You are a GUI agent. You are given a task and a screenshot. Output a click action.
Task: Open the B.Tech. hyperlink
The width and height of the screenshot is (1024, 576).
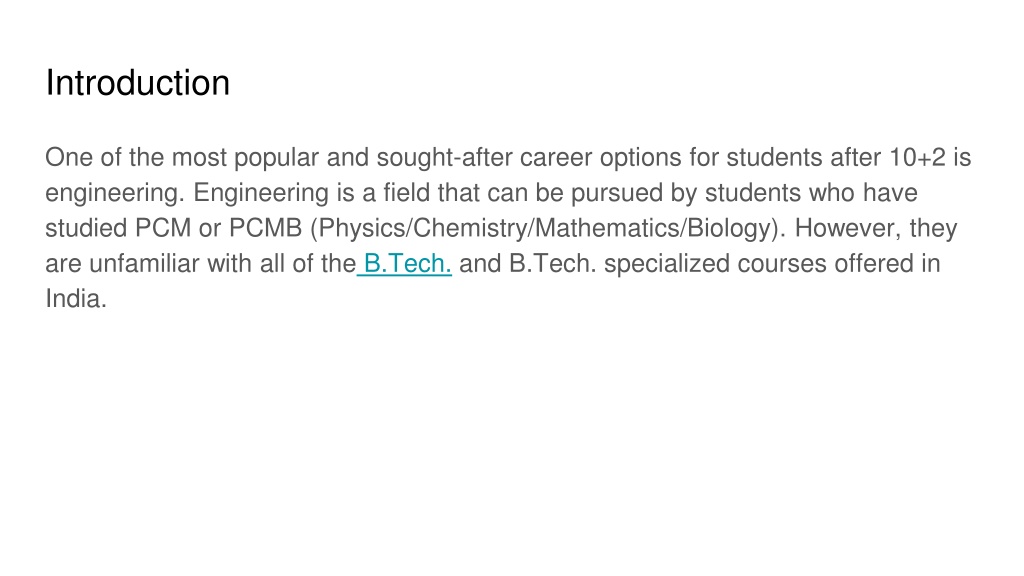[x=408, y=264]
